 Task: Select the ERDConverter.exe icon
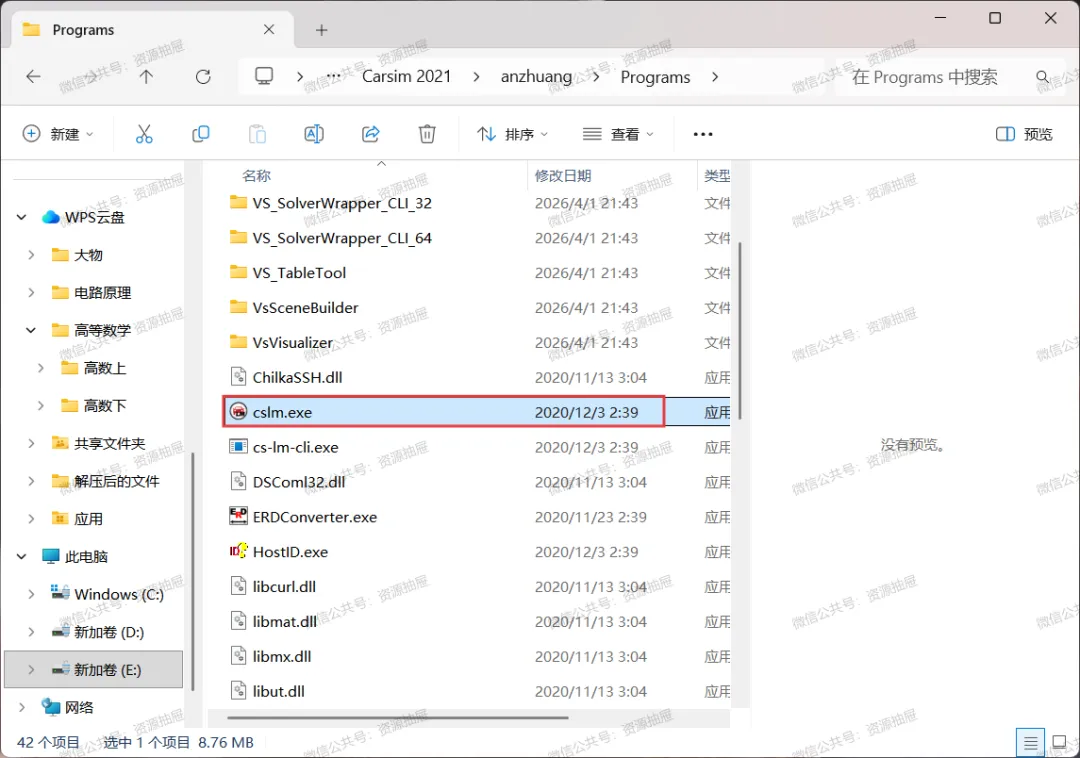pyautogui.click(x=238, y=516)
